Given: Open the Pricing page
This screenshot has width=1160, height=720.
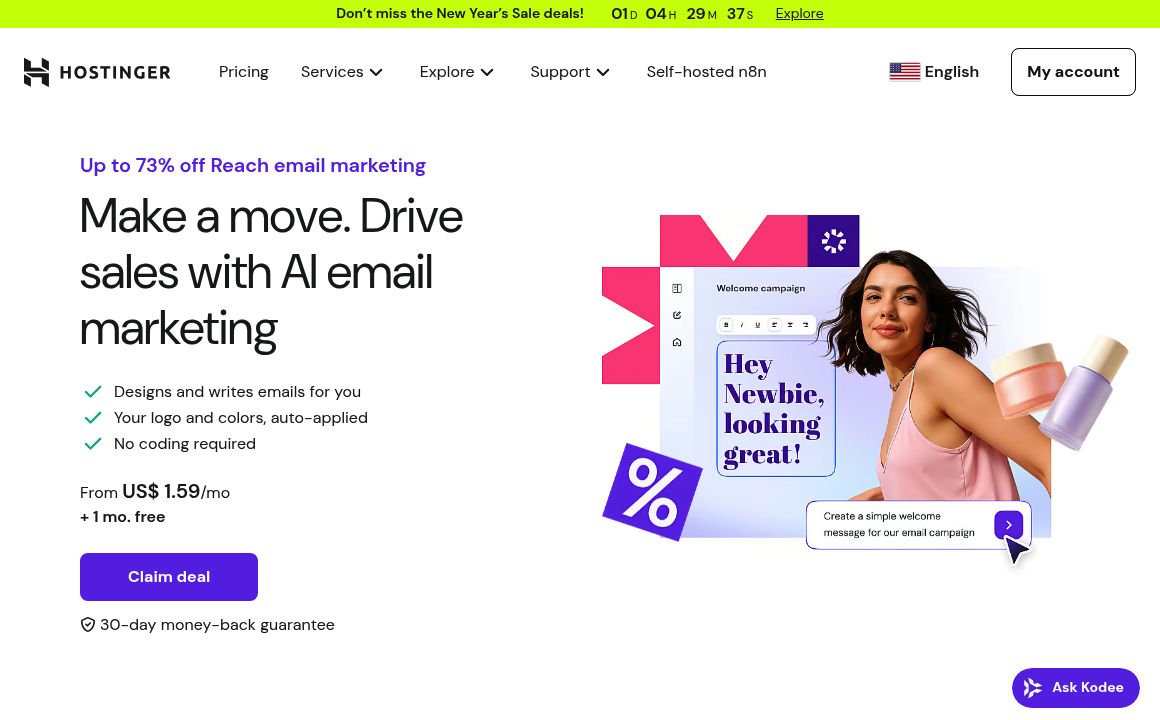Looking at the screenshot, I should (x=243, y=72).
